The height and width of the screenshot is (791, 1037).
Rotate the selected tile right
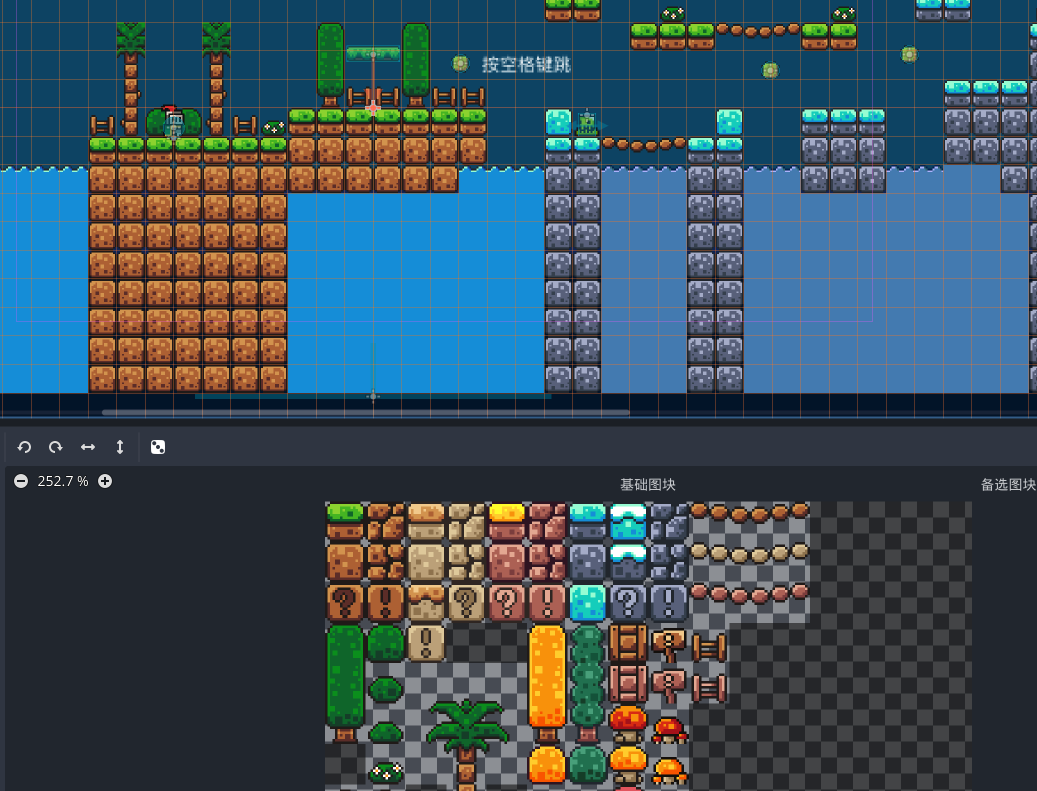[x=56, y=447]
